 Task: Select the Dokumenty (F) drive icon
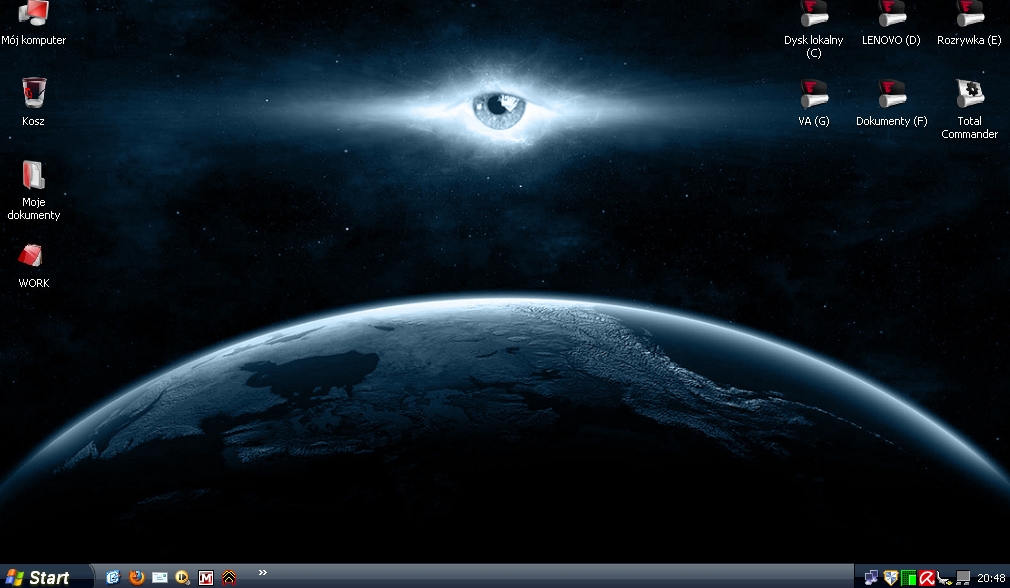point(891,102)
